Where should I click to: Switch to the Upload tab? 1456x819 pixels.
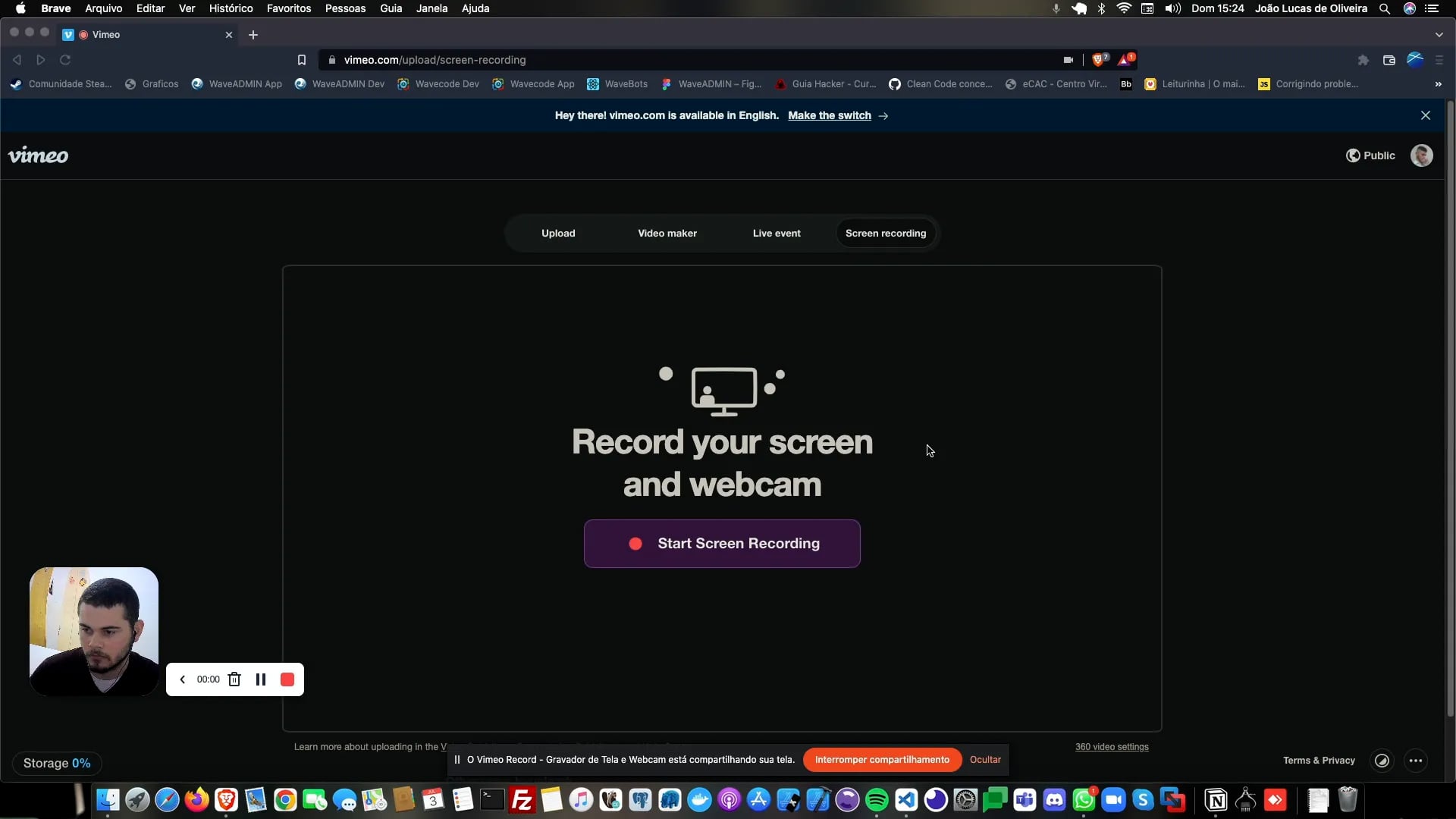pyautogui.click(x=558, y=233)
